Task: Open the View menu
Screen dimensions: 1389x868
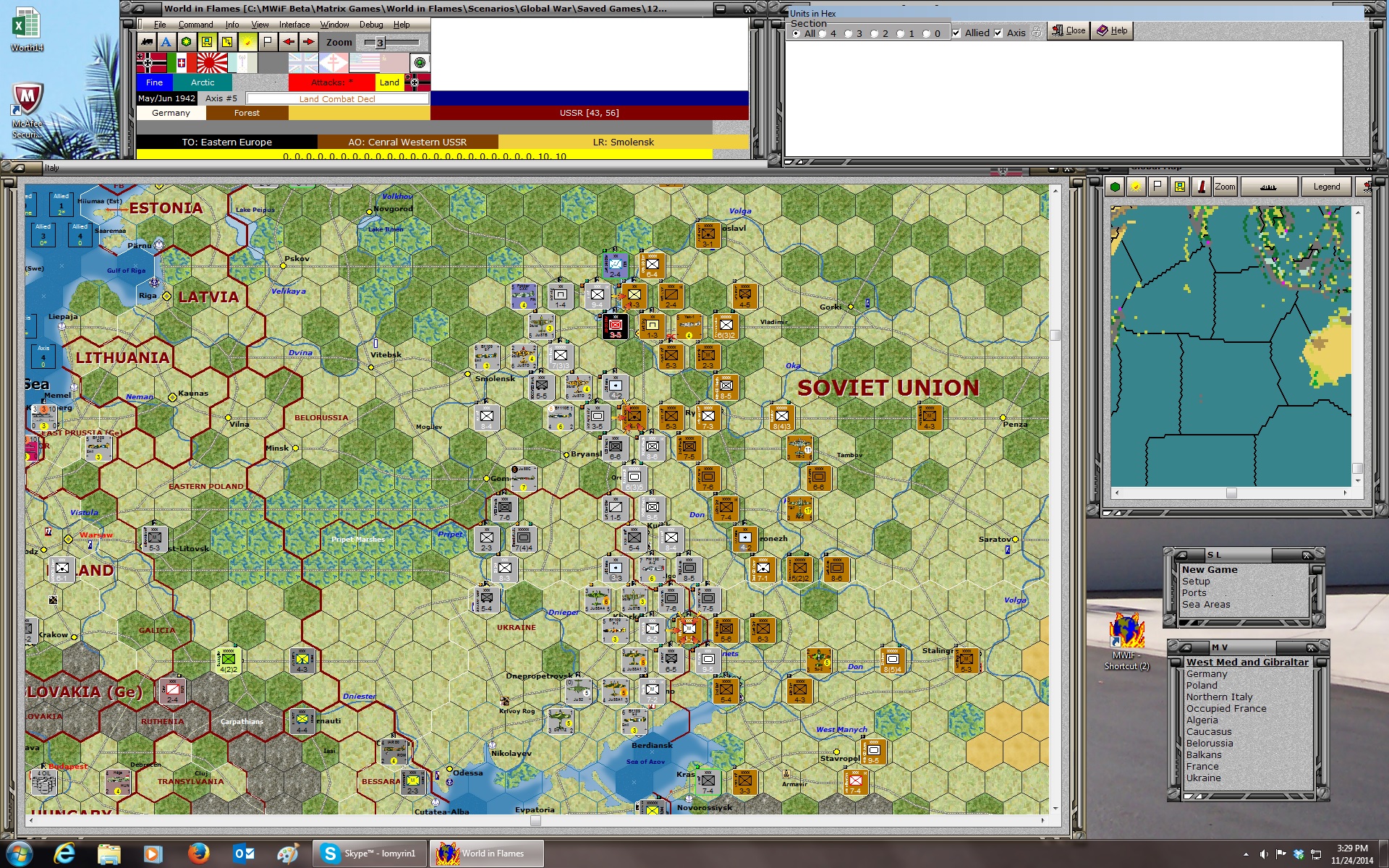Action: (260, 25)
